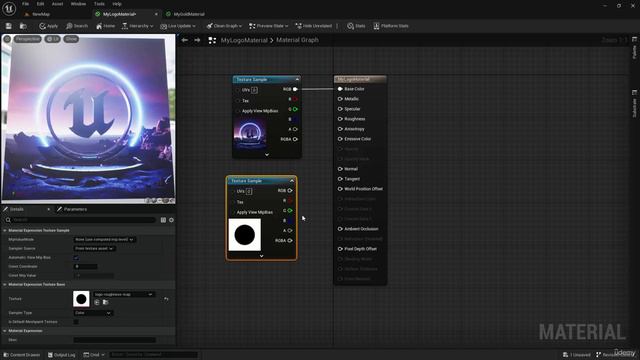
Task: Toggle Hide Unrelated nodes
Action: tap(313, 26)
